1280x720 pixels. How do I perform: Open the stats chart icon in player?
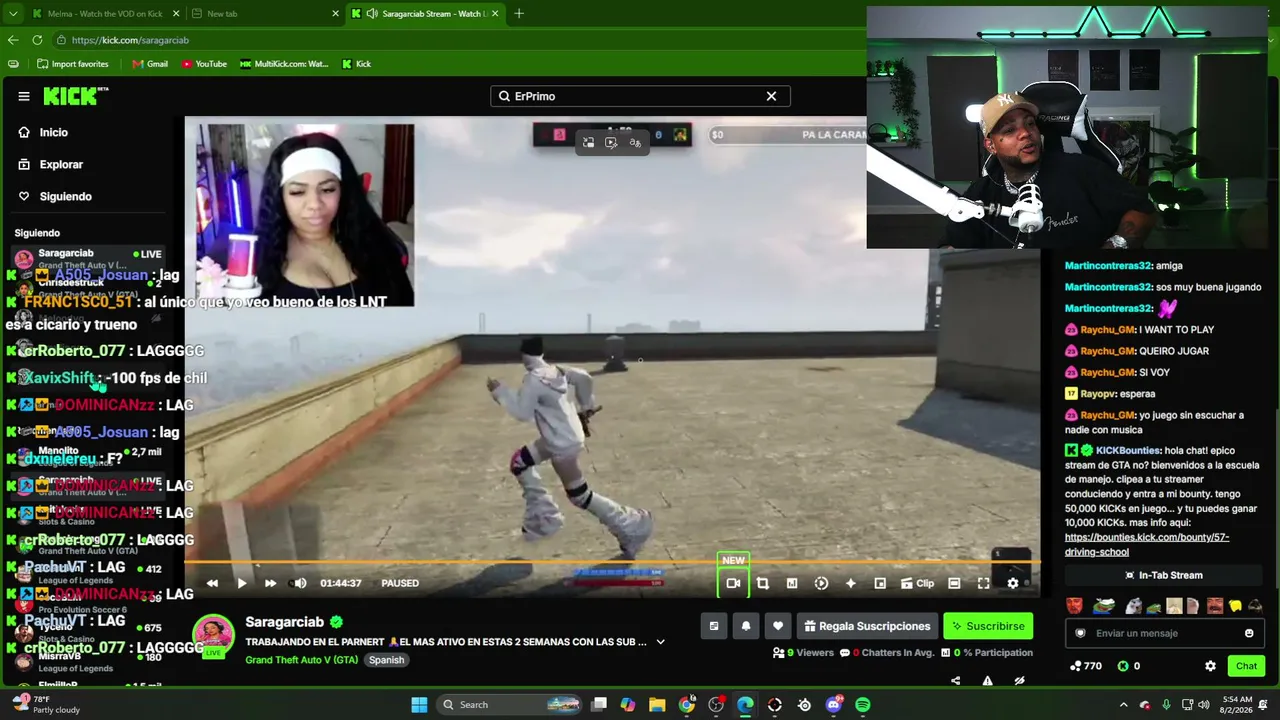792,583
